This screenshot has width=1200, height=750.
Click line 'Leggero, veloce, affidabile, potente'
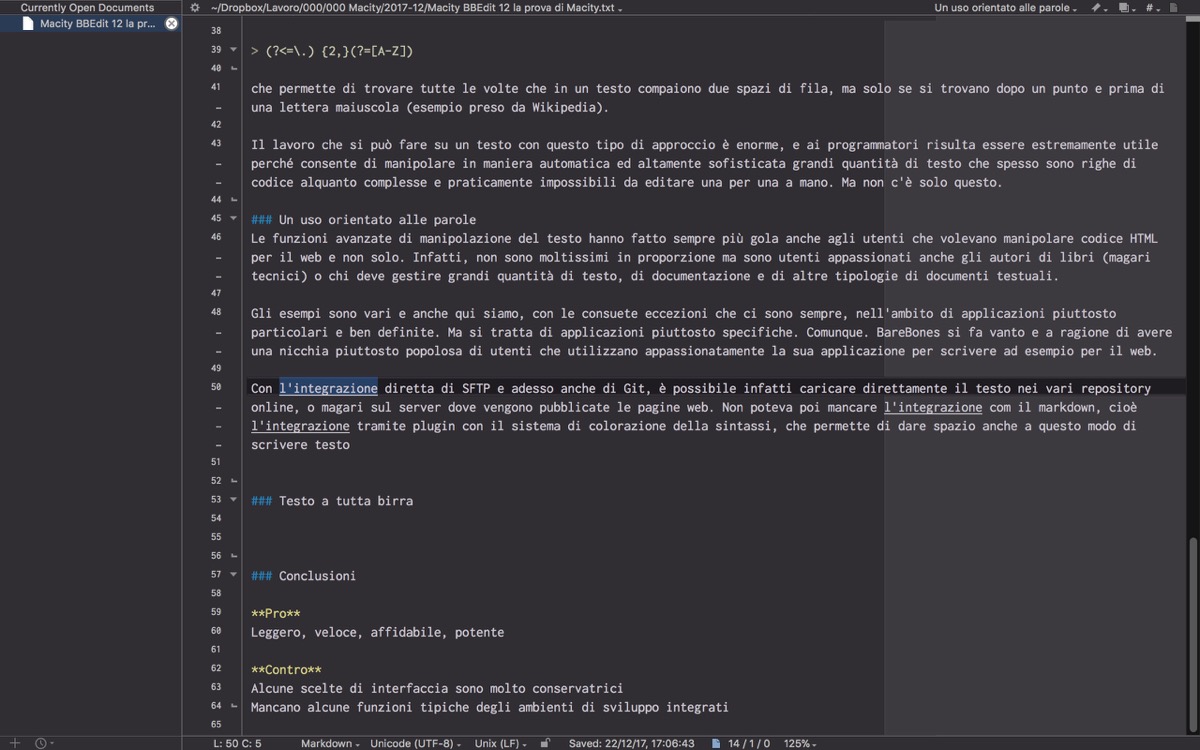pos(377,632)
